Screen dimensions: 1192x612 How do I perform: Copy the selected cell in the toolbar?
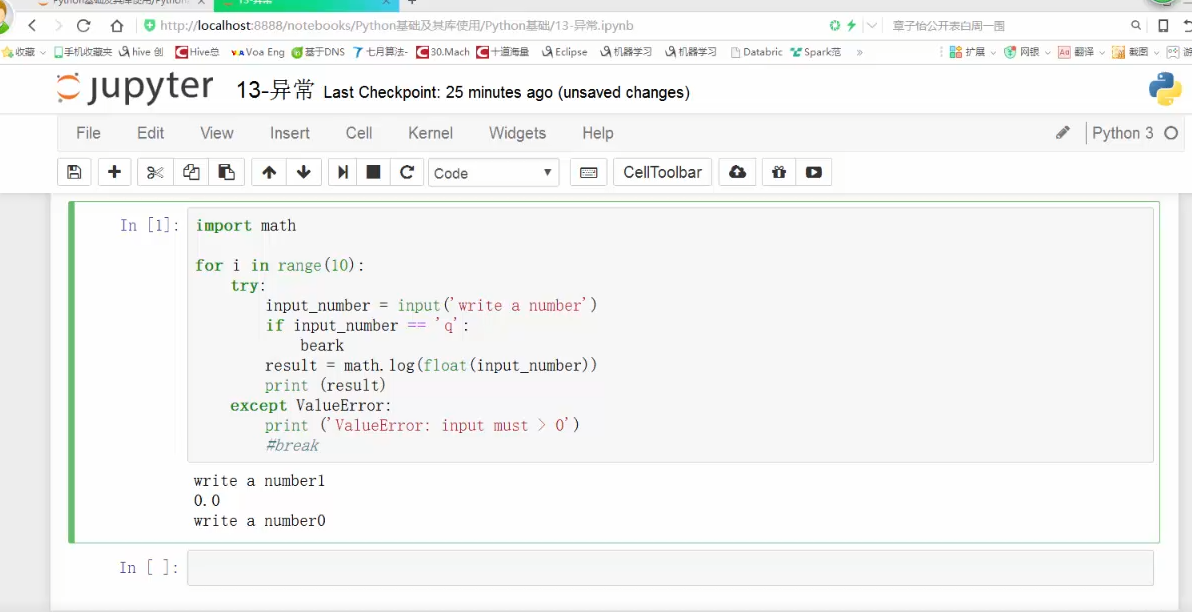[x=191, y=173]
